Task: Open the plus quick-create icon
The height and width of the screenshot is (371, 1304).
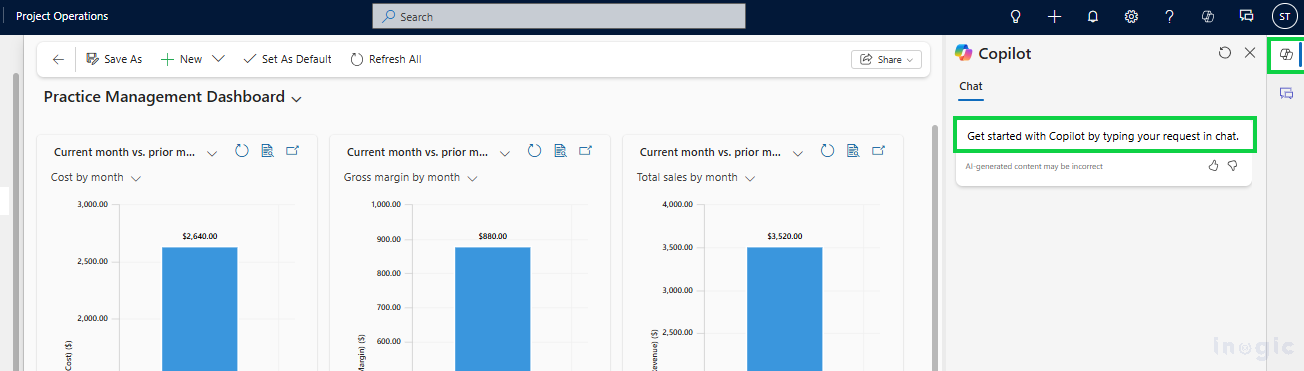Action: [x=1054, y=16]
